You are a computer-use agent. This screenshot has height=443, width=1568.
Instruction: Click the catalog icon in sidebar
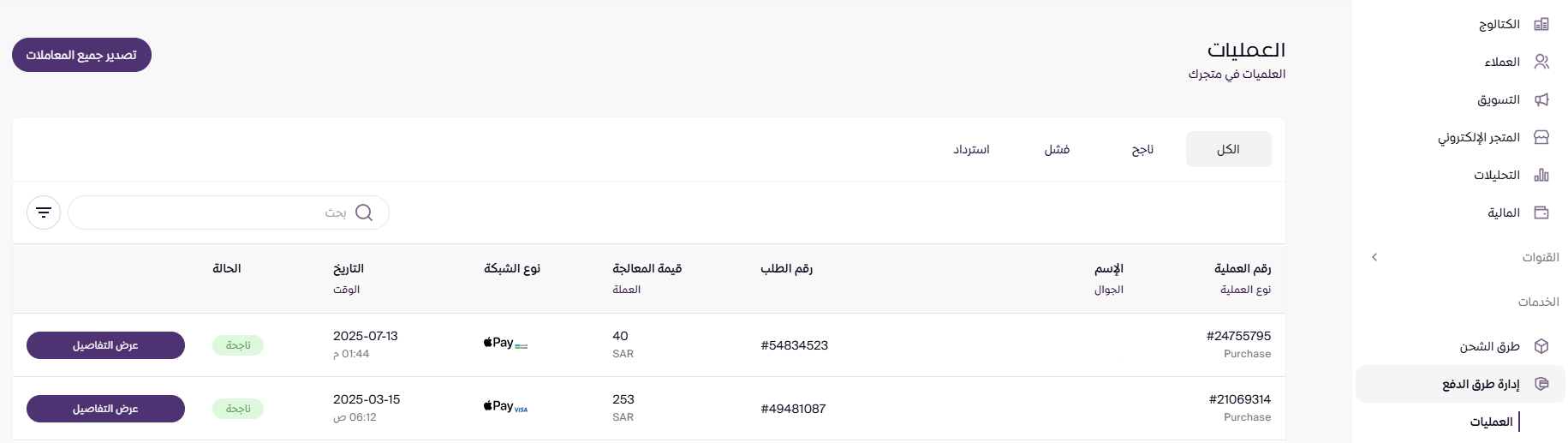coord(1541,24)
